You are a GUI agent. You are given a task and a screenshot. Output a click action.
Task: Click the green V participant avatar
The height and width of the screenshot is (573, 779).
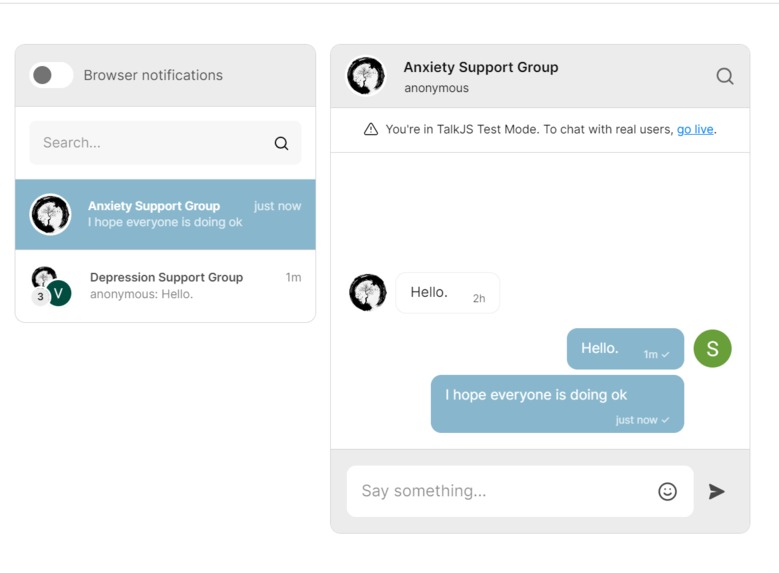click(x=59, y=293)
